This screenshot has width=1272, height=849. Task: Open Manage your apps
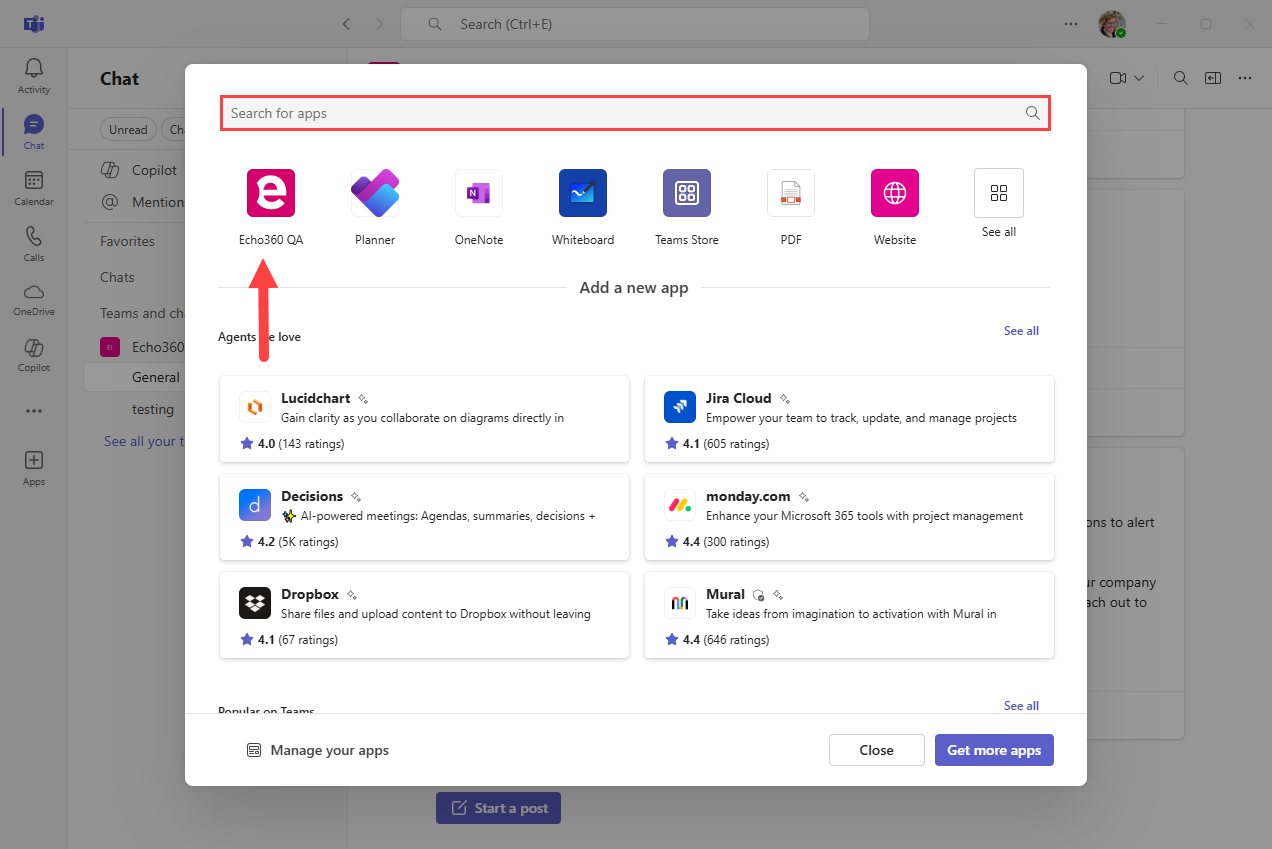318,750
